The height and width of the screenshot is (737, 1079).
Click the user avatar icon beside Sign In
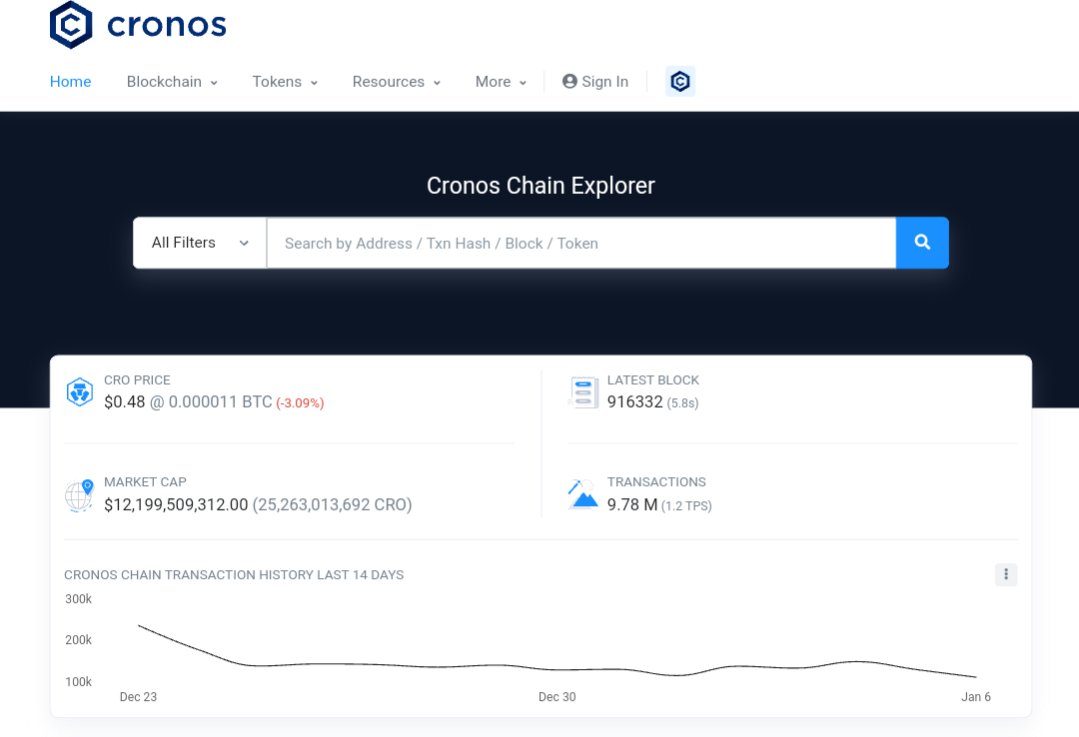click(x=569, y=81)
